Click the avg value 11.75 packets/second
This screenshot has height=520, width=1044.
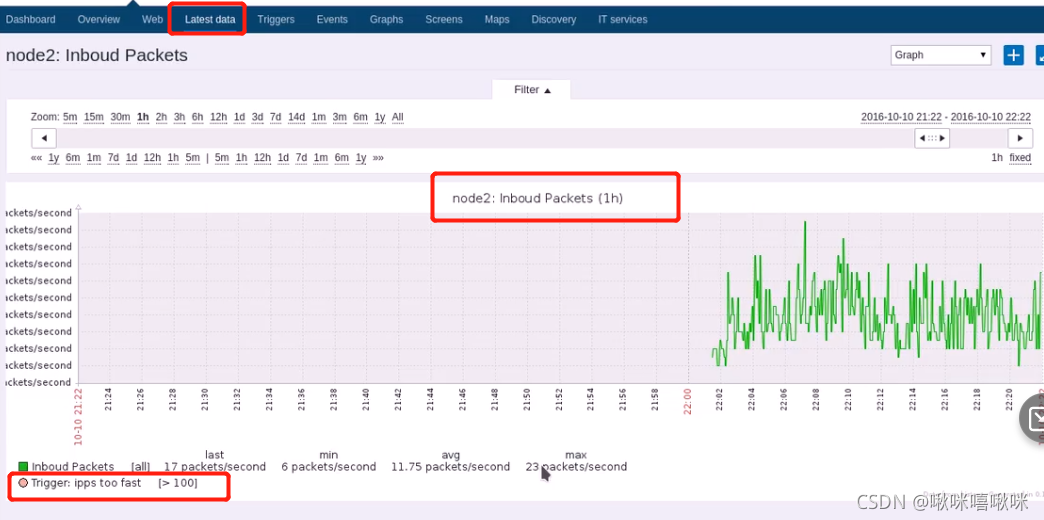point(451,467)
